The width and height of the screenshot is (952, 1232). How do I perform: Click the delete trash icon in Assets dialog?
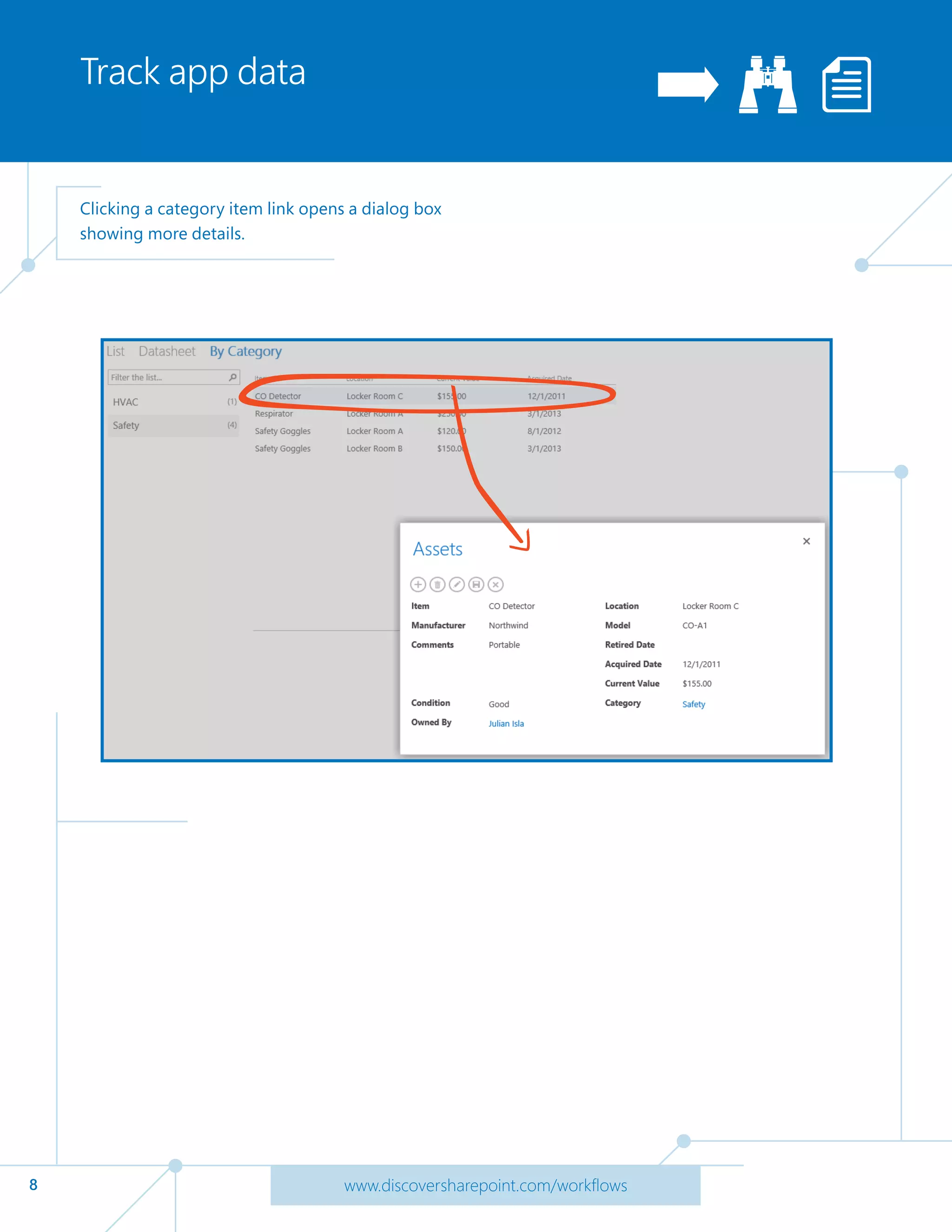point(437,584)
